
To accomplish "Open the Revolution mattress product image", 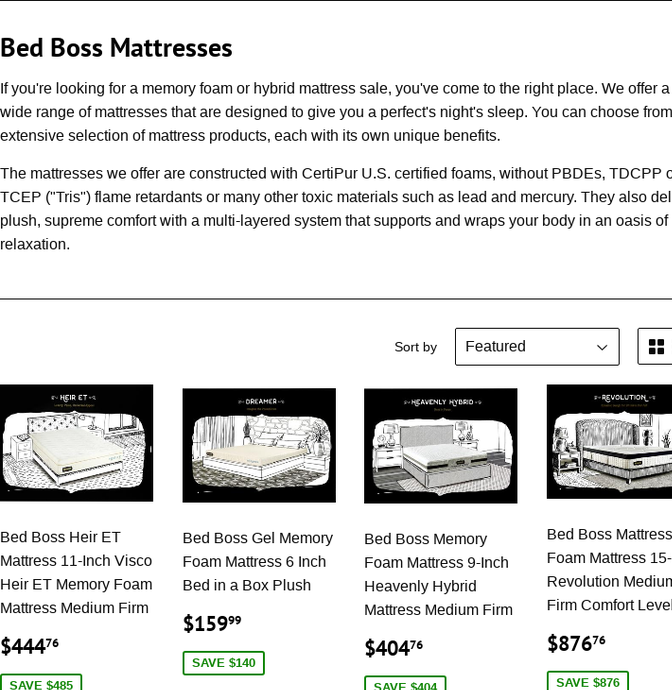I will [610, 441].
